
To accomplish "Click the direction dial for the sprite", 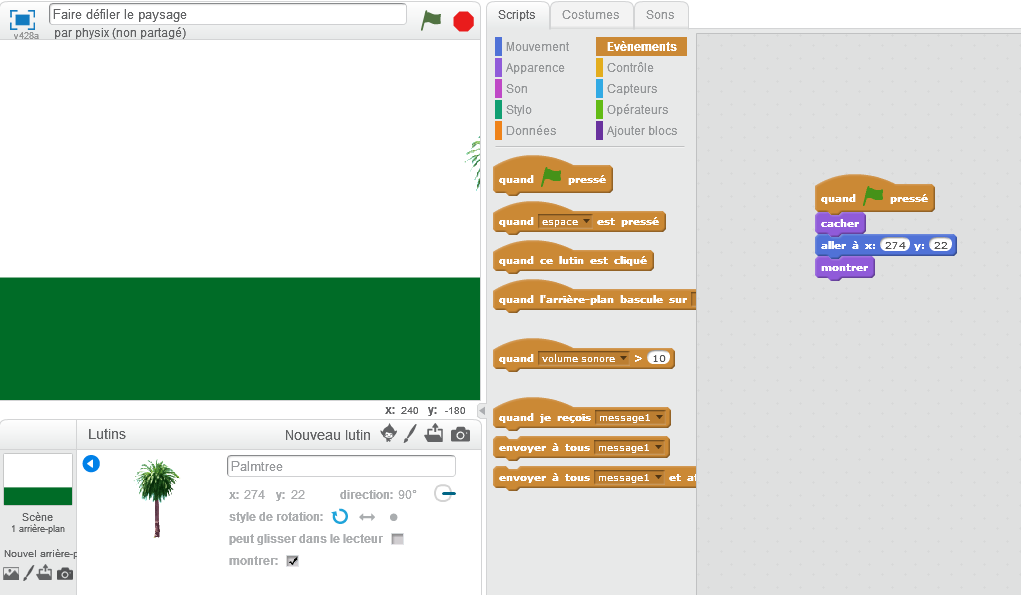I will [445, 494].
